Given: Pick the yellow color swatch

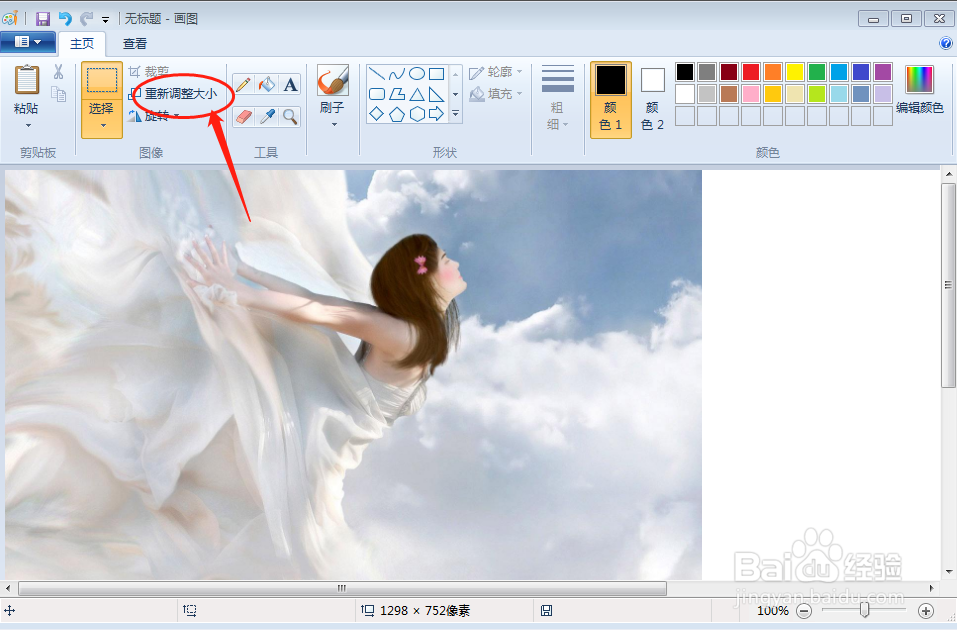Looking at the screenshot, I should coord(795,72).
